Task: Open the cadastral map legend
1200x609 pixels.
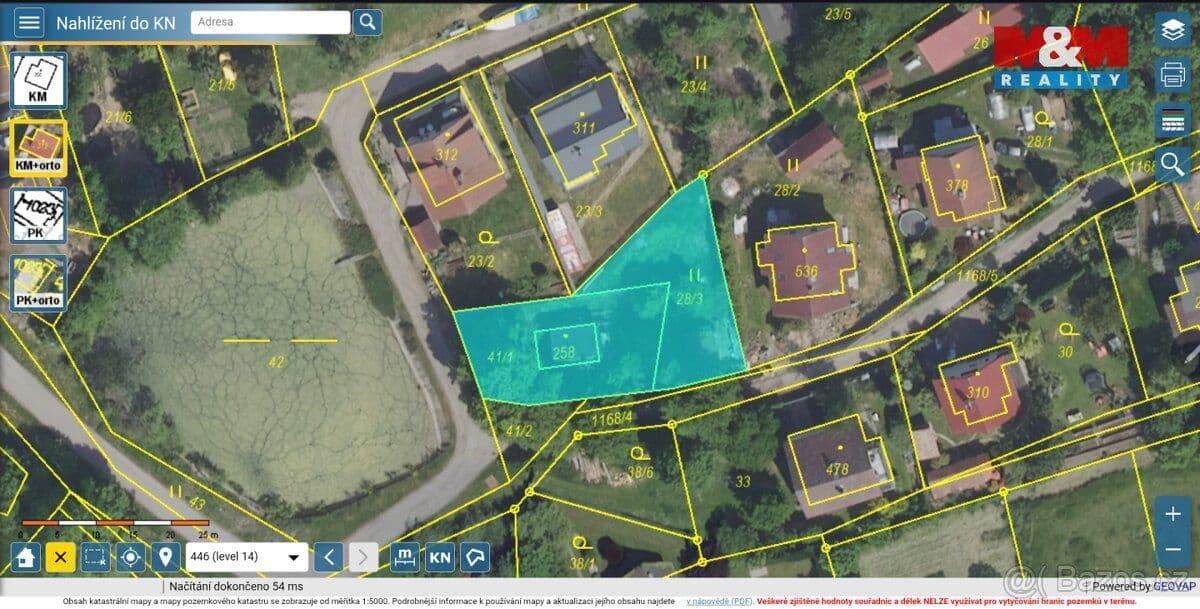Action: tap(1172, 117)
